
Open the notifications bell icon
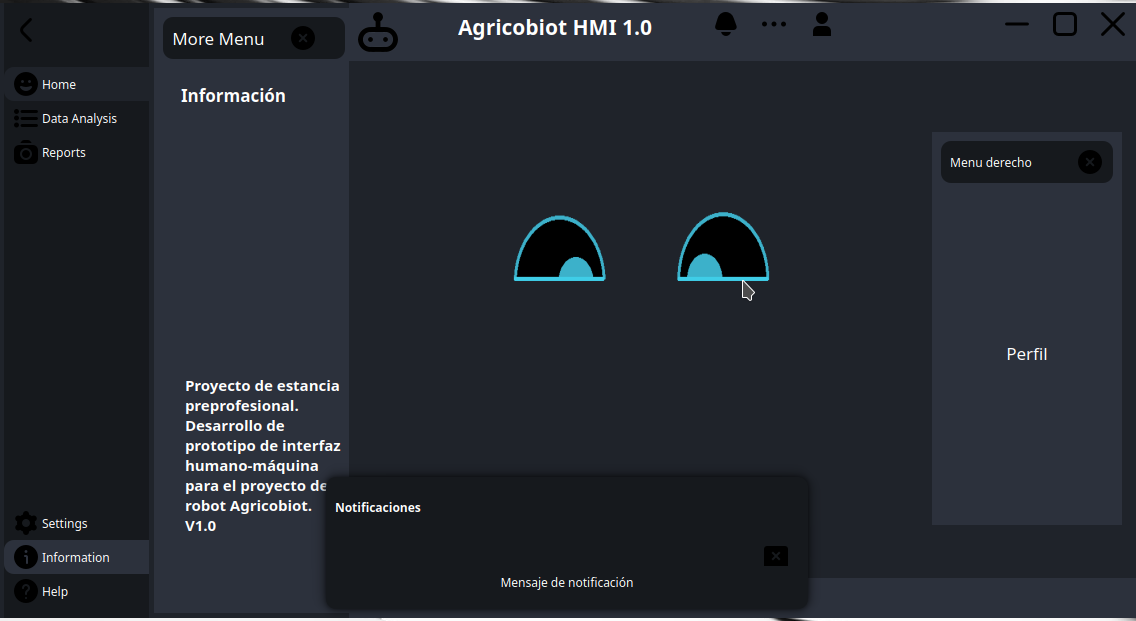pyautogui.click(x=726, y=24)
